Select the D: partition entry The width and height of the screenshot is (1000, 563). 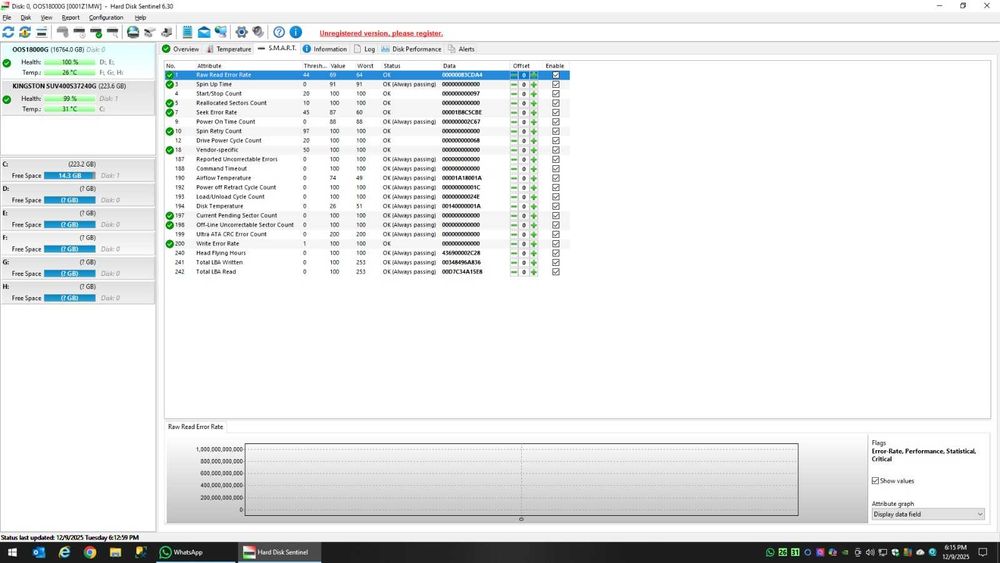tap(77, 194)
